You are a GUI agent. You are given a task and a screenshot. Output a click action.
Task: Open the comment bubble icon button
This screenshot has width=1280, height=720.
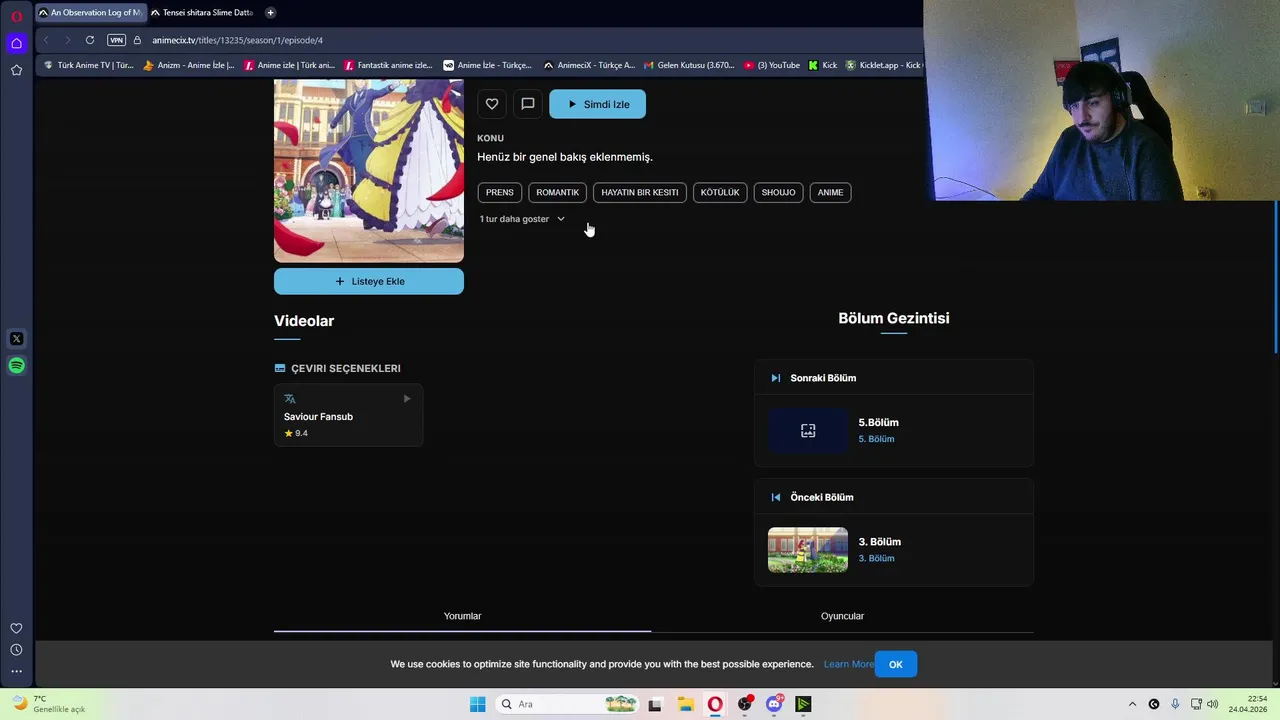(x=527, y=104)
